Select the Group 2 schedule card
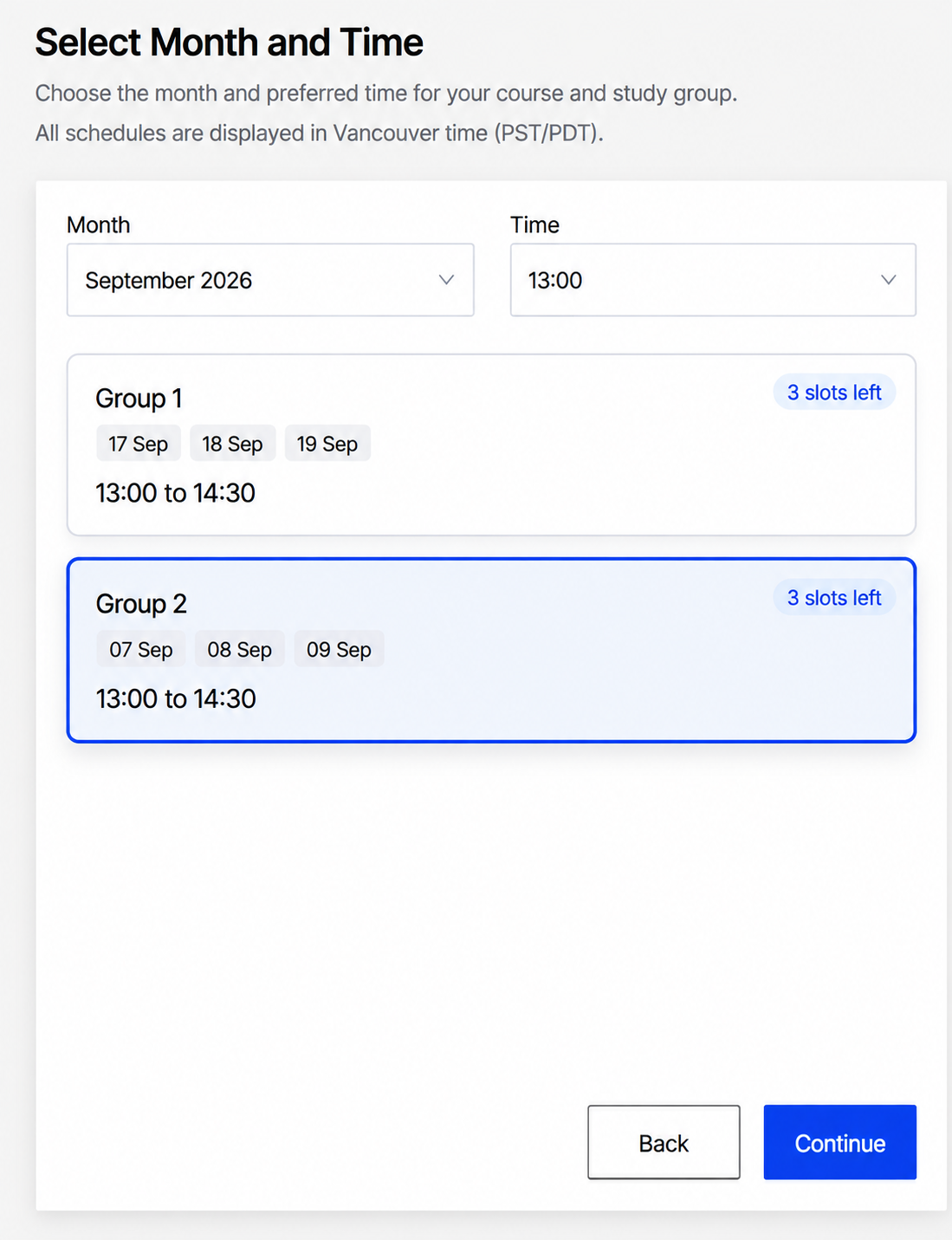 pos(491,650)
